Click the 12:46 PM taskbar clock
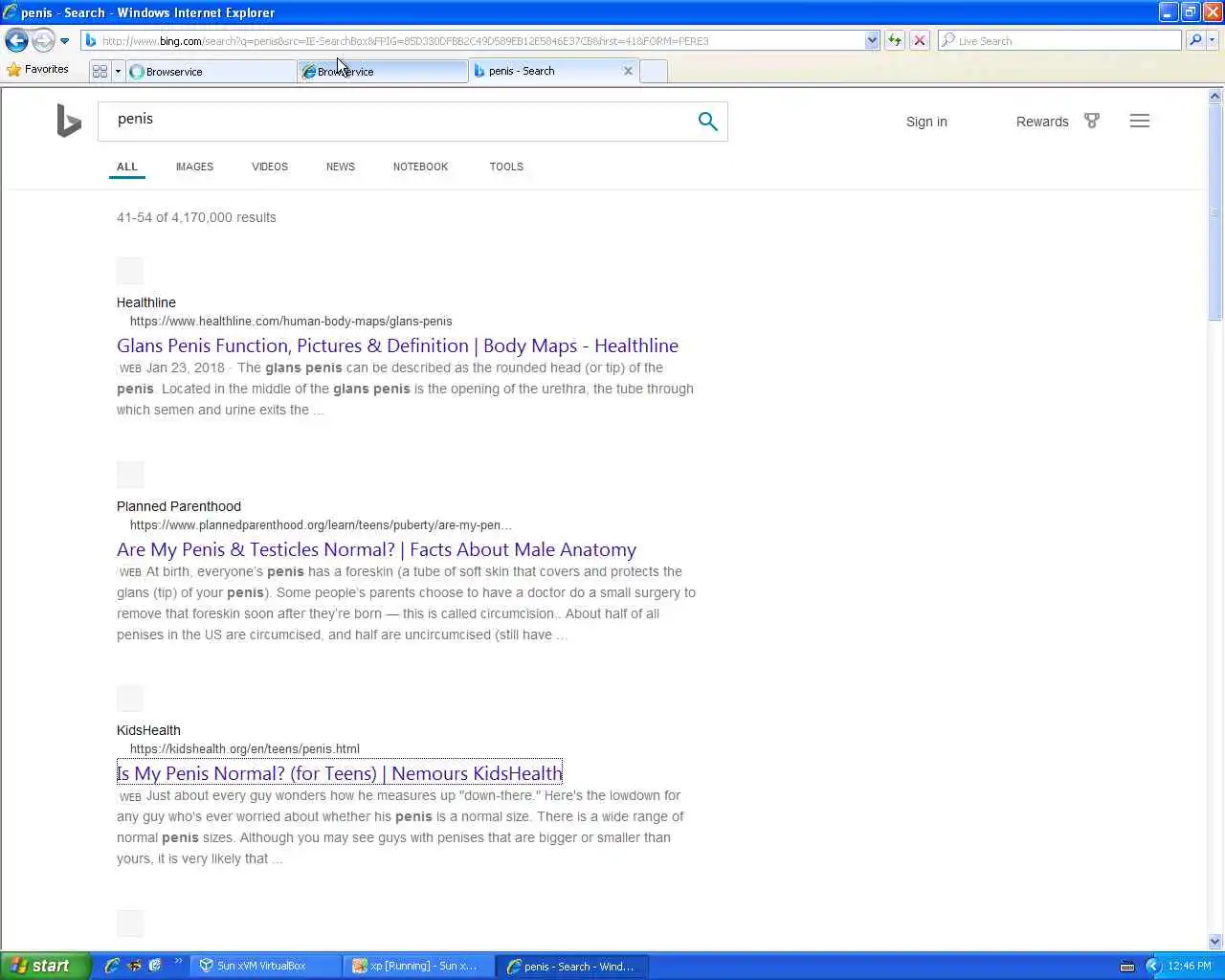Viewport: 1225px width, 980px height. click(1190, 966)
